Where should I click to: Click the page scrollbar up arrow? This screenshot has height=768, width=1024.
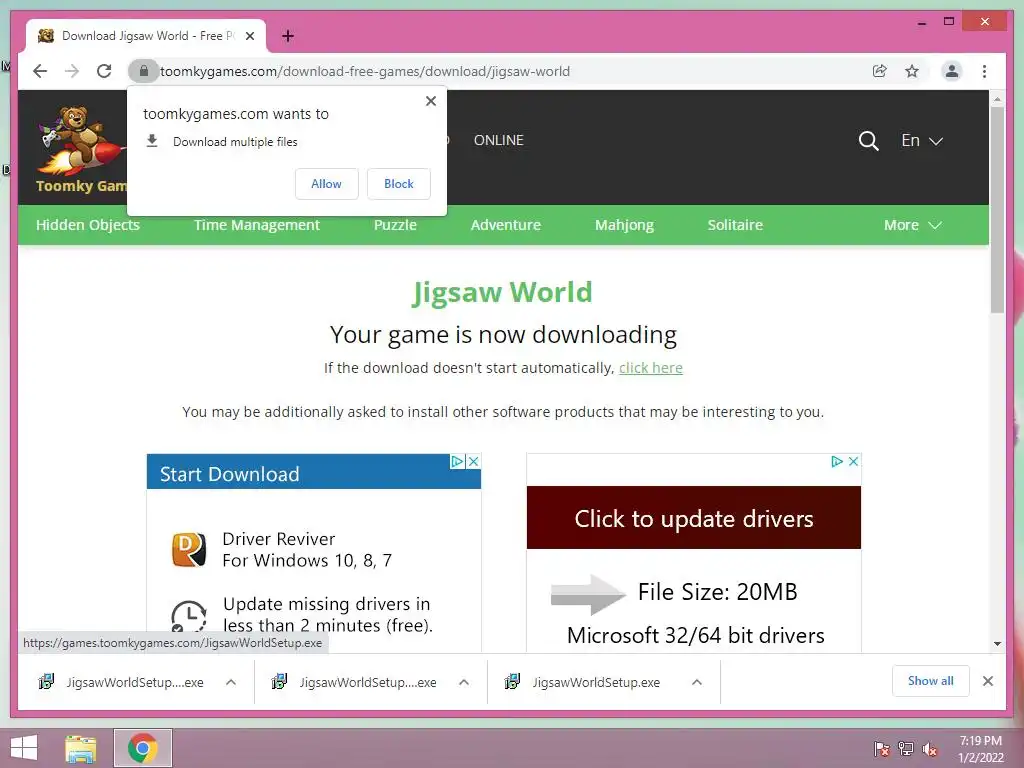(997, 99)
